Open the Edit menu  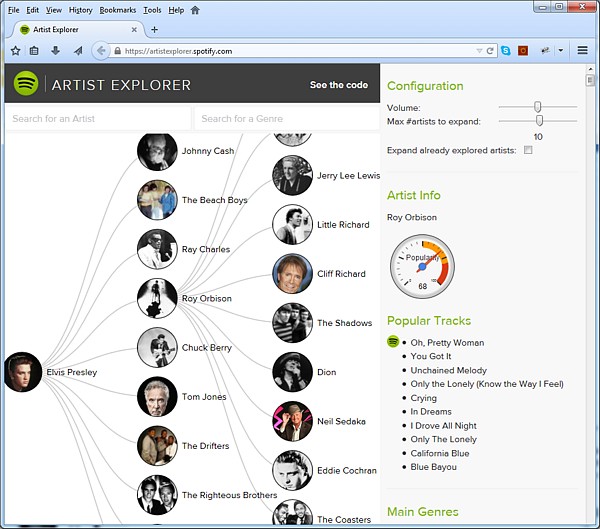[x=33, y=10]
